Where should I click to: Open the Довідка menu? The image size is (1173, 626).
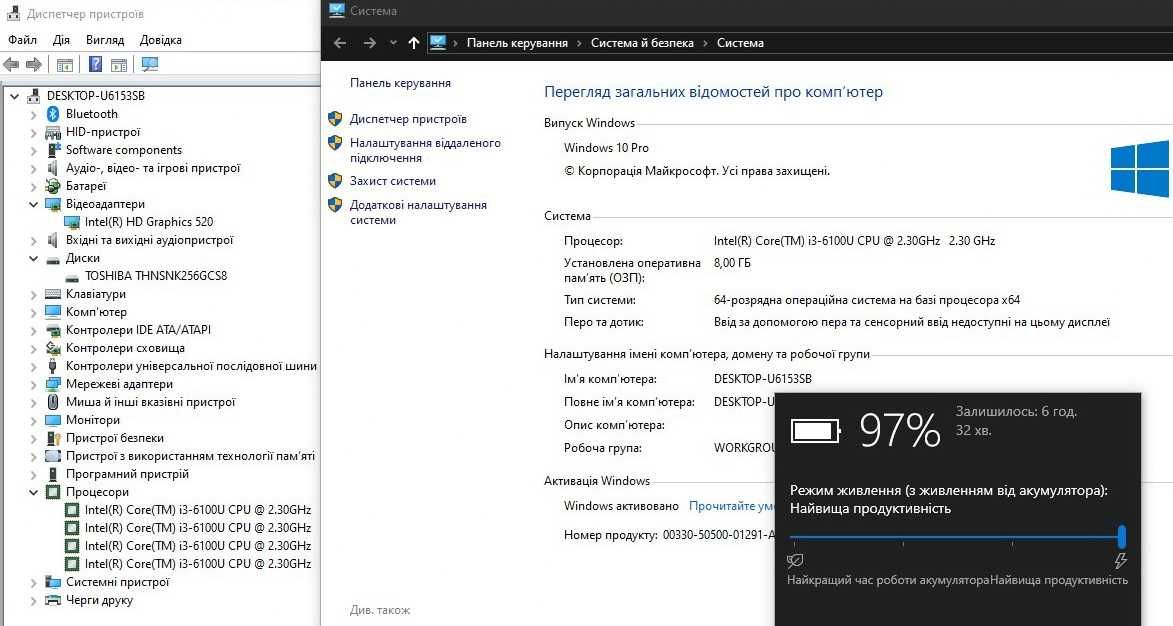point(161,40)
